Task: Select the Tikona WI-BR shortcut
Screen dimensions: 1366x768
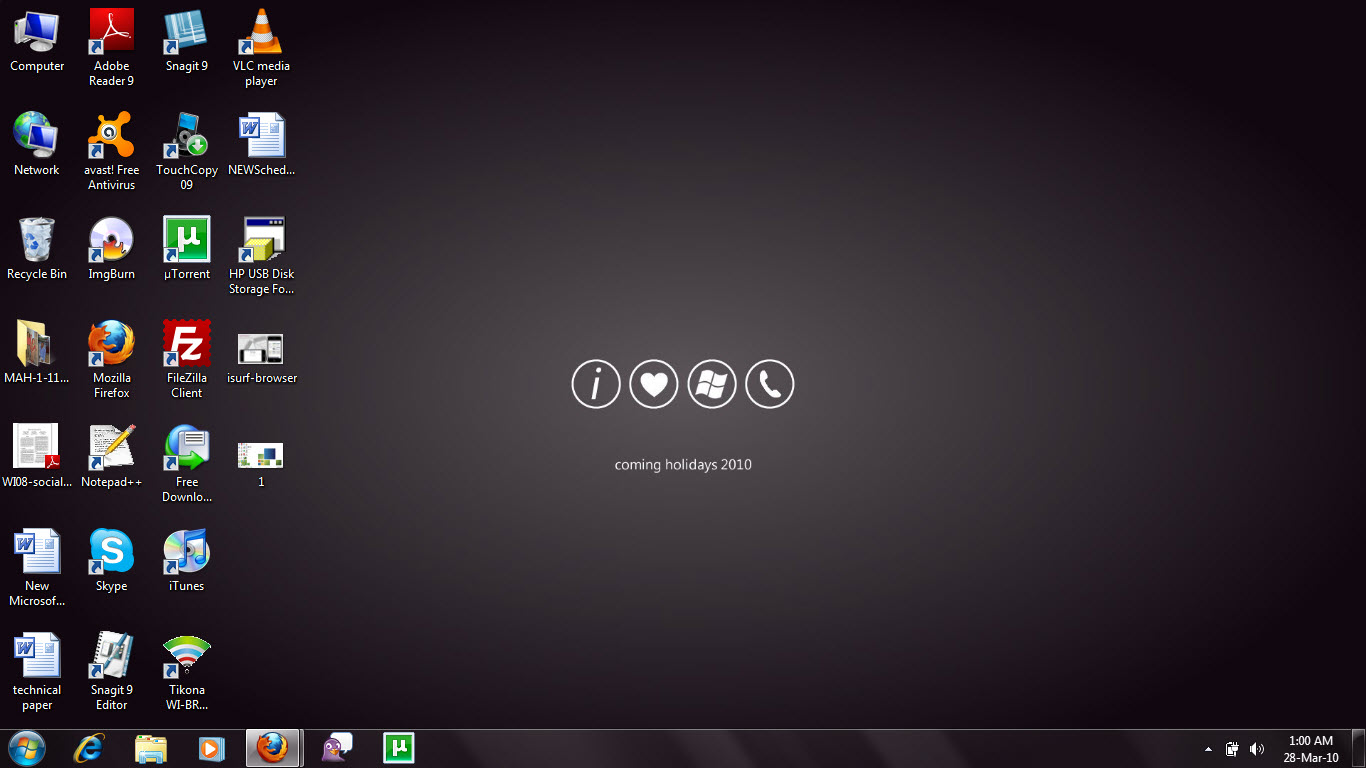Action: [186, 671]
